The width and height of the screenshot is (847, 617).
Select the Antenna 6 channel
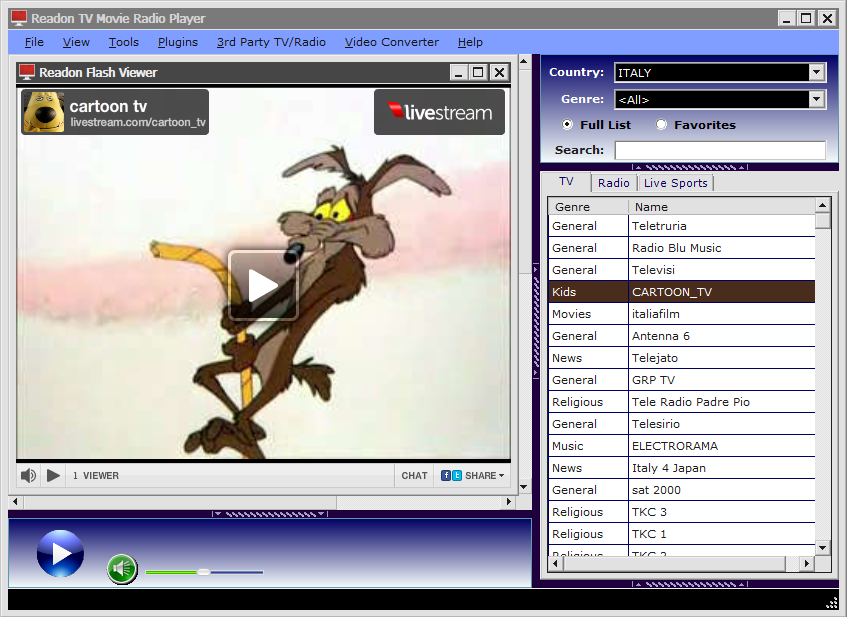(x=682, y=336)
